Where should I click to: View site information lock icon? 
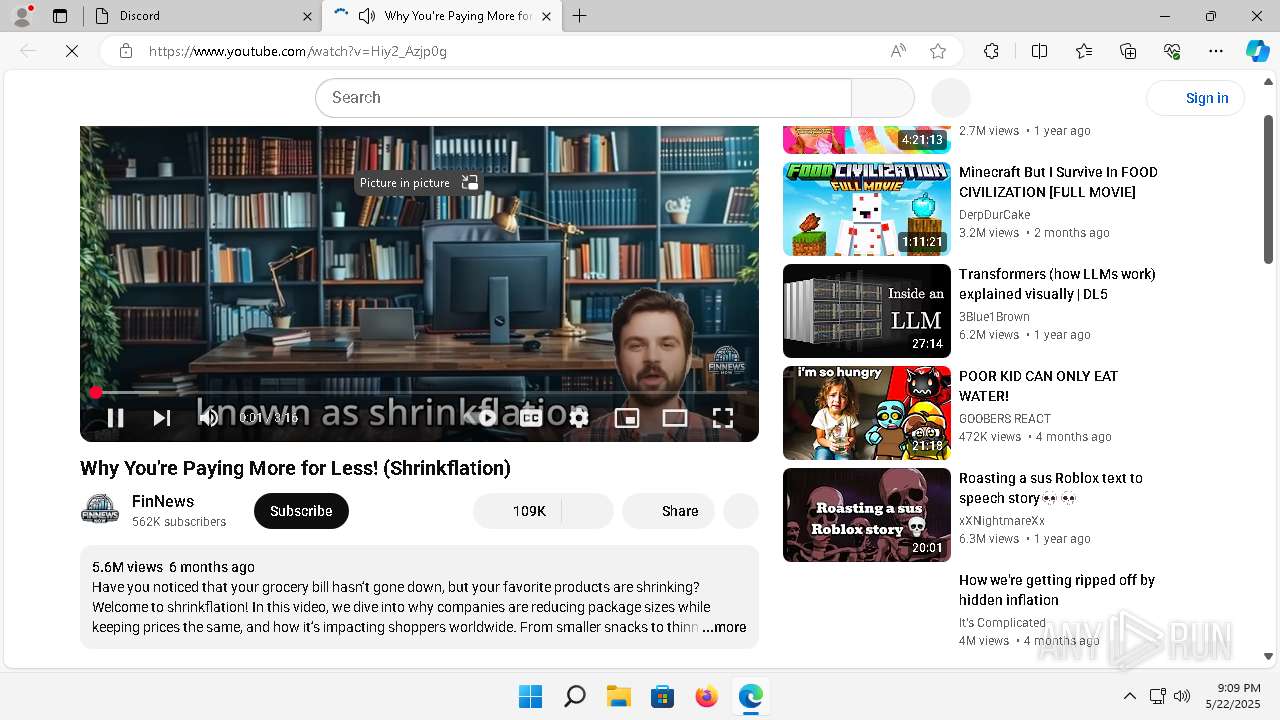(x=125, y=51)
